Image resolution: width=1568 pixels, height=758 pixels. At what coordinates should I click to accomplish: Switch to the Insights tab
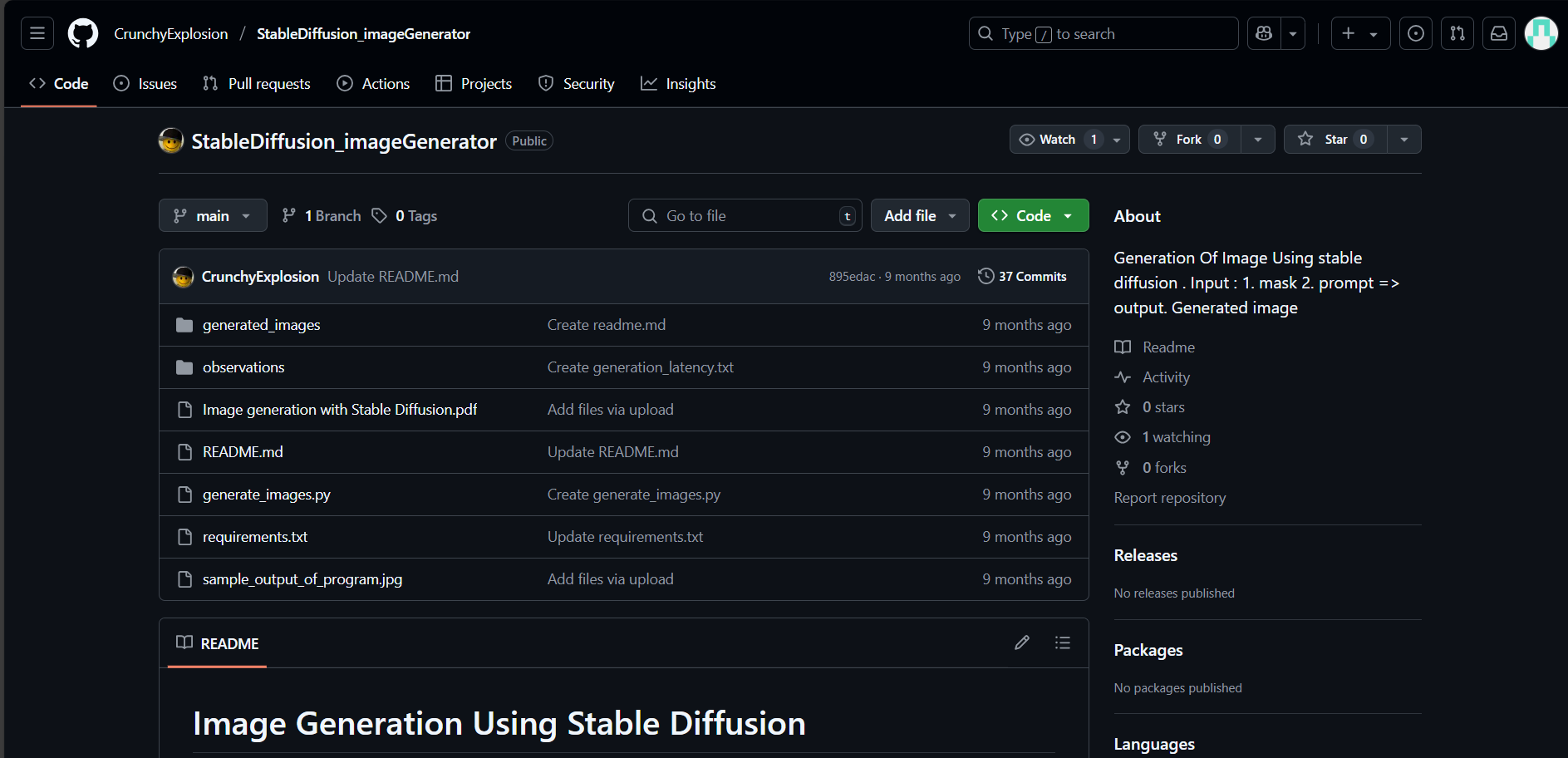[x=678, y=84]
